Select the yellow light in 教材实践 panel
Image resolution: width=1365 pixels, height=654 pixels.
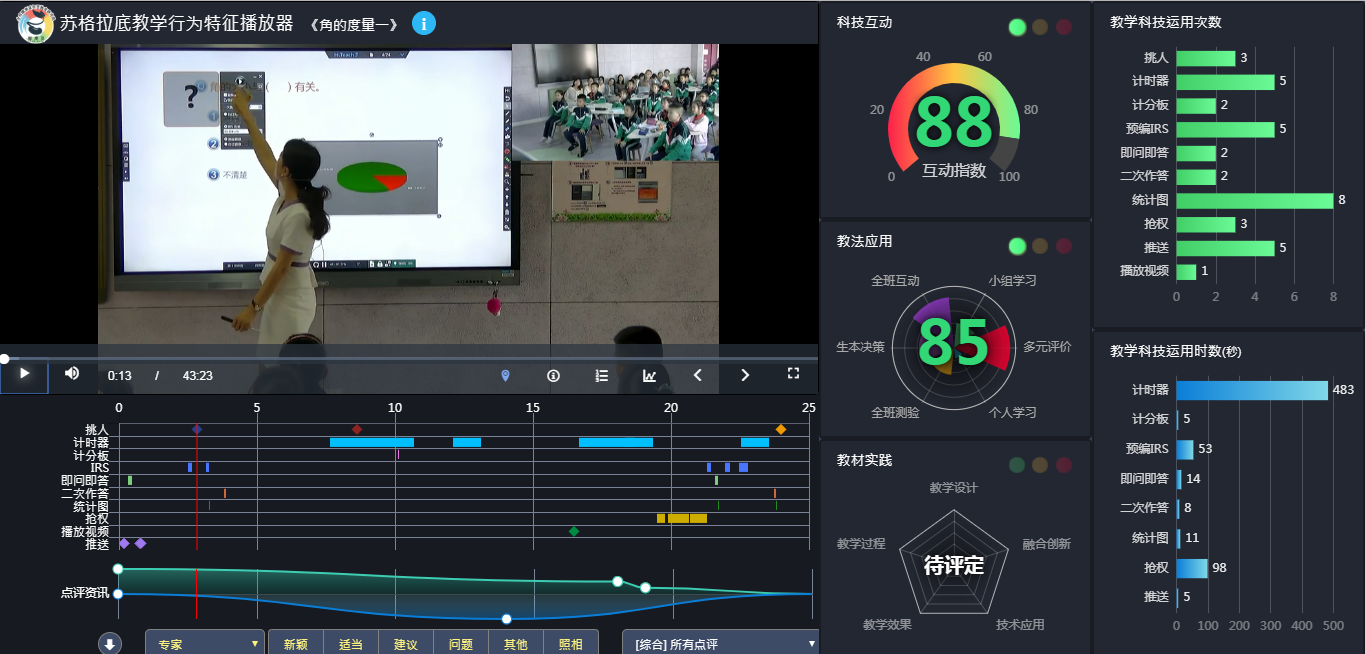[x=1040, y=465]
